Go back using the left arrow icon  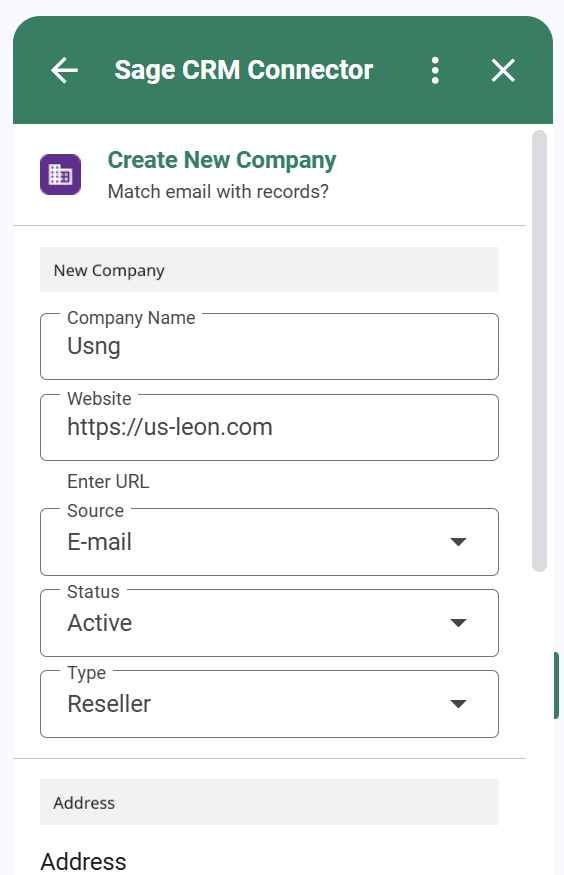(64, 71)
